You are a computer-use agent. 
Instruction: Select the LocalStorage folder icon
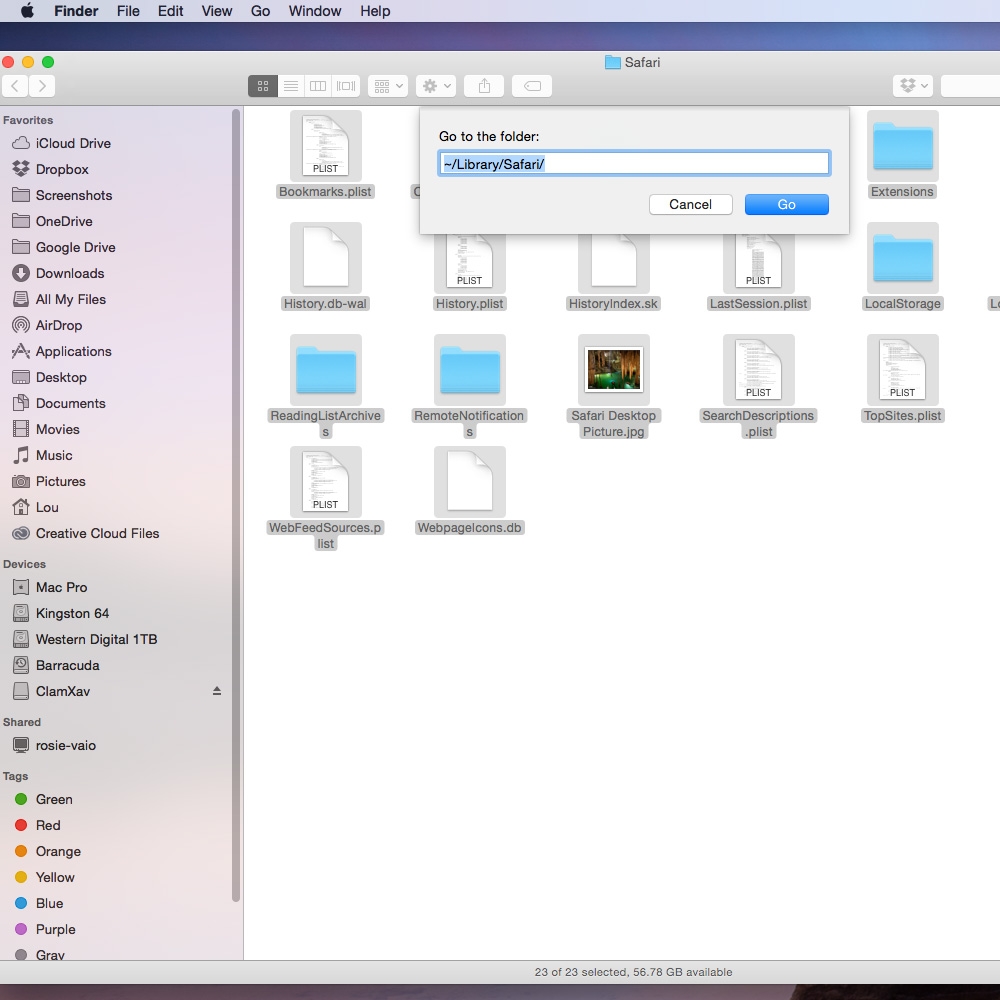(x=902, y=258)
